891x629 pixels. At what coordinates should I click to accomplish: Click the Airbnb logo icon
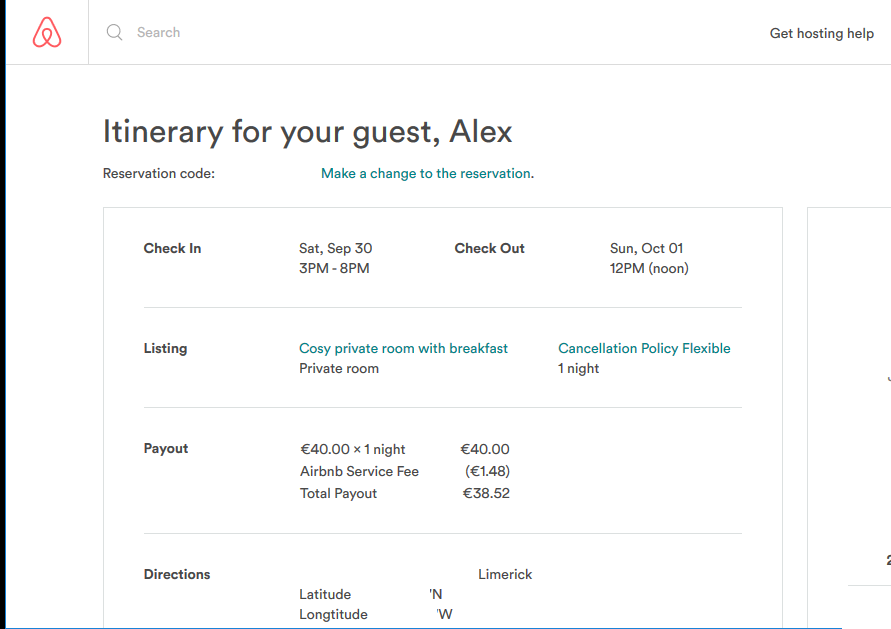47,33
